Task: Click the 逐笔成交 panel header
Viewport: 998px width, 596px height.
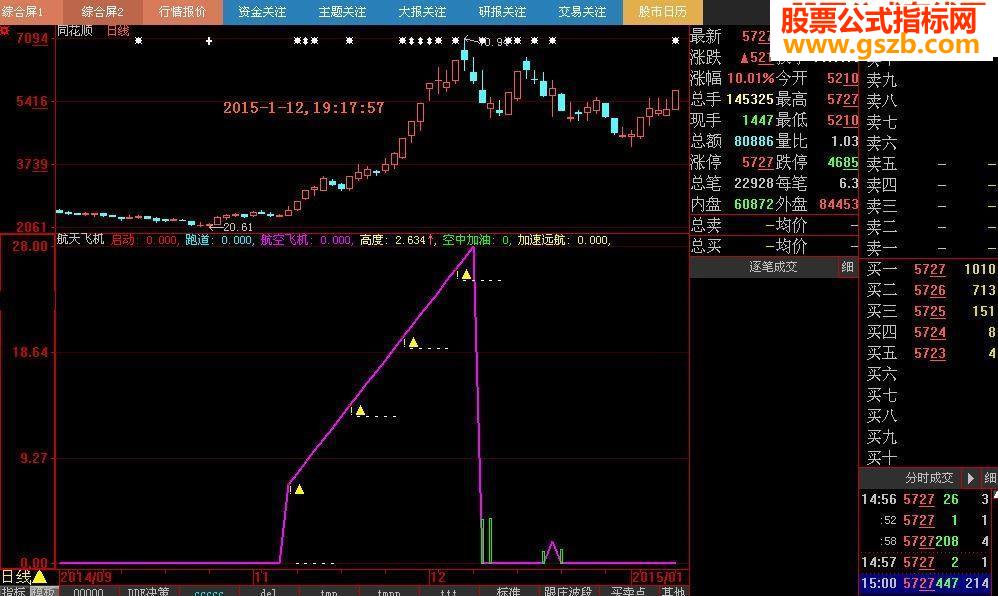Action: 773,267
